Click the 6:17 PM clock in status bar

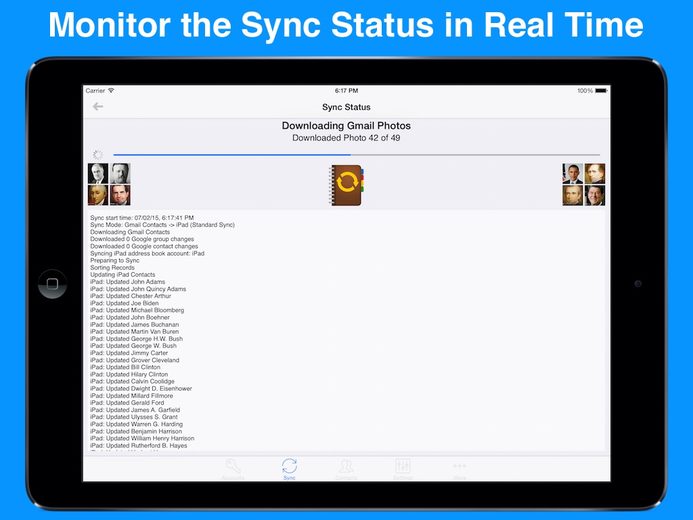346,91
